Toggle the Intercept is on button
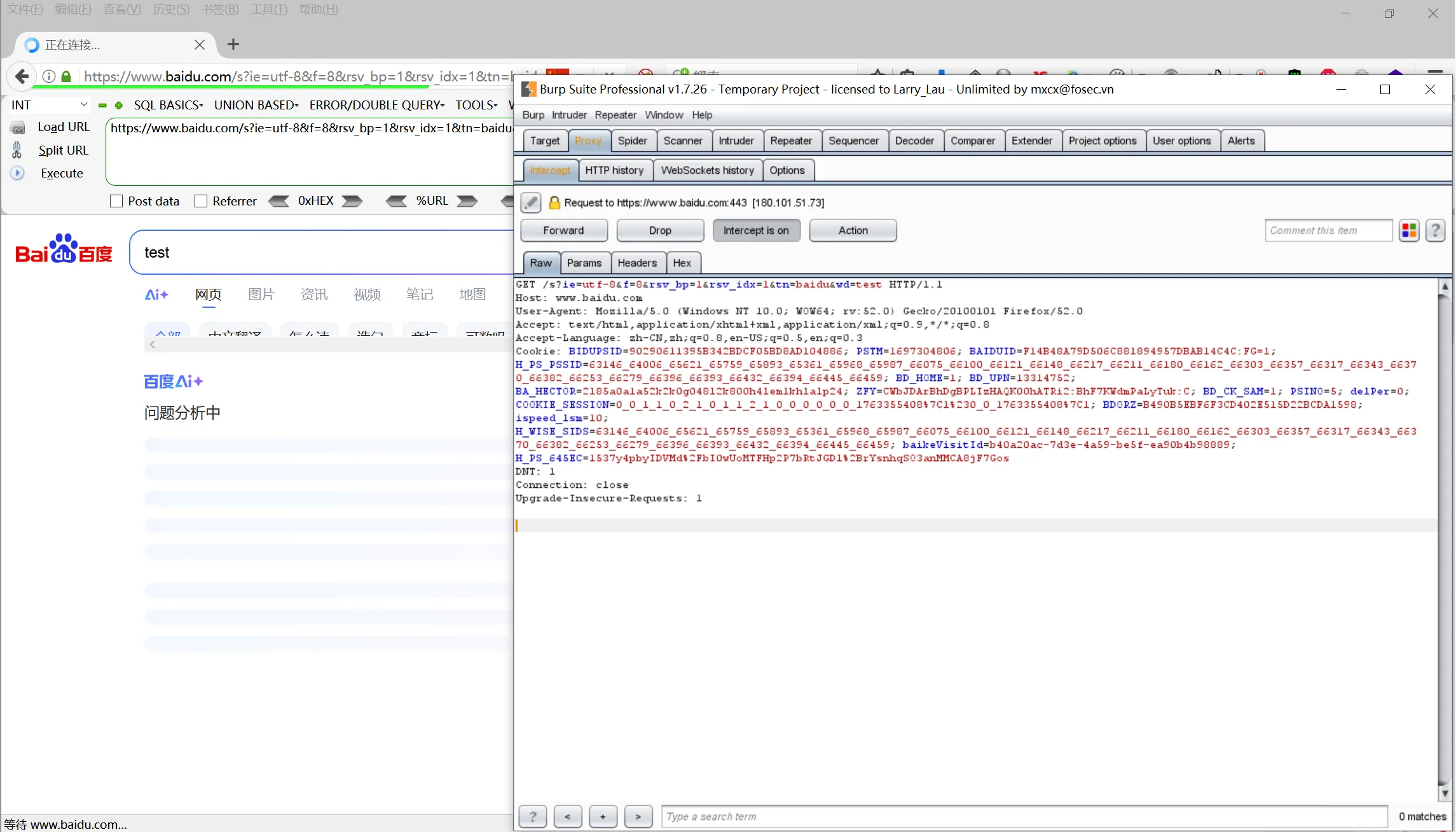 pos(756,230)
